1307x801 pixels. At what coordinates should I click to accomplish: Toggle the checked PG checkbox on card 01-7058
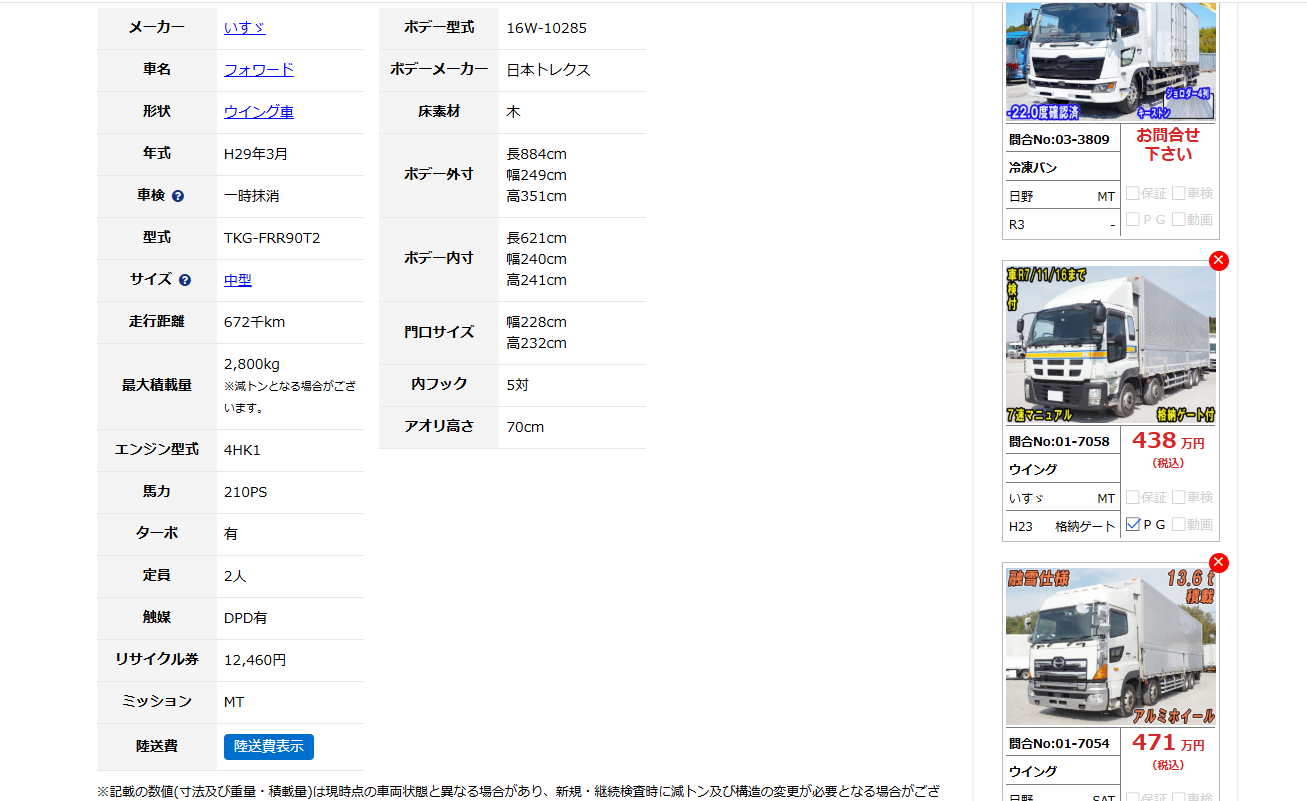1133,524
